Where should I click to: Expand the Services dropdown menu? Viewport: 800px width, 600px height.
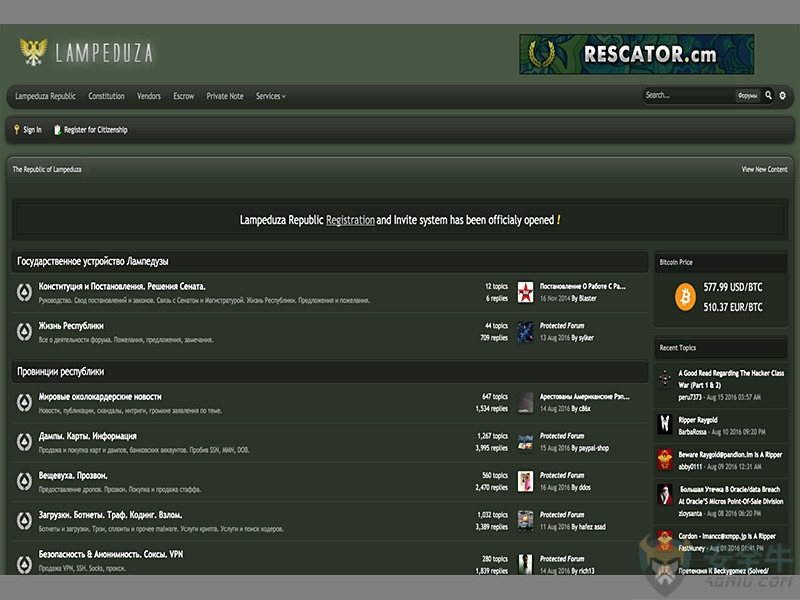point(270,96)
